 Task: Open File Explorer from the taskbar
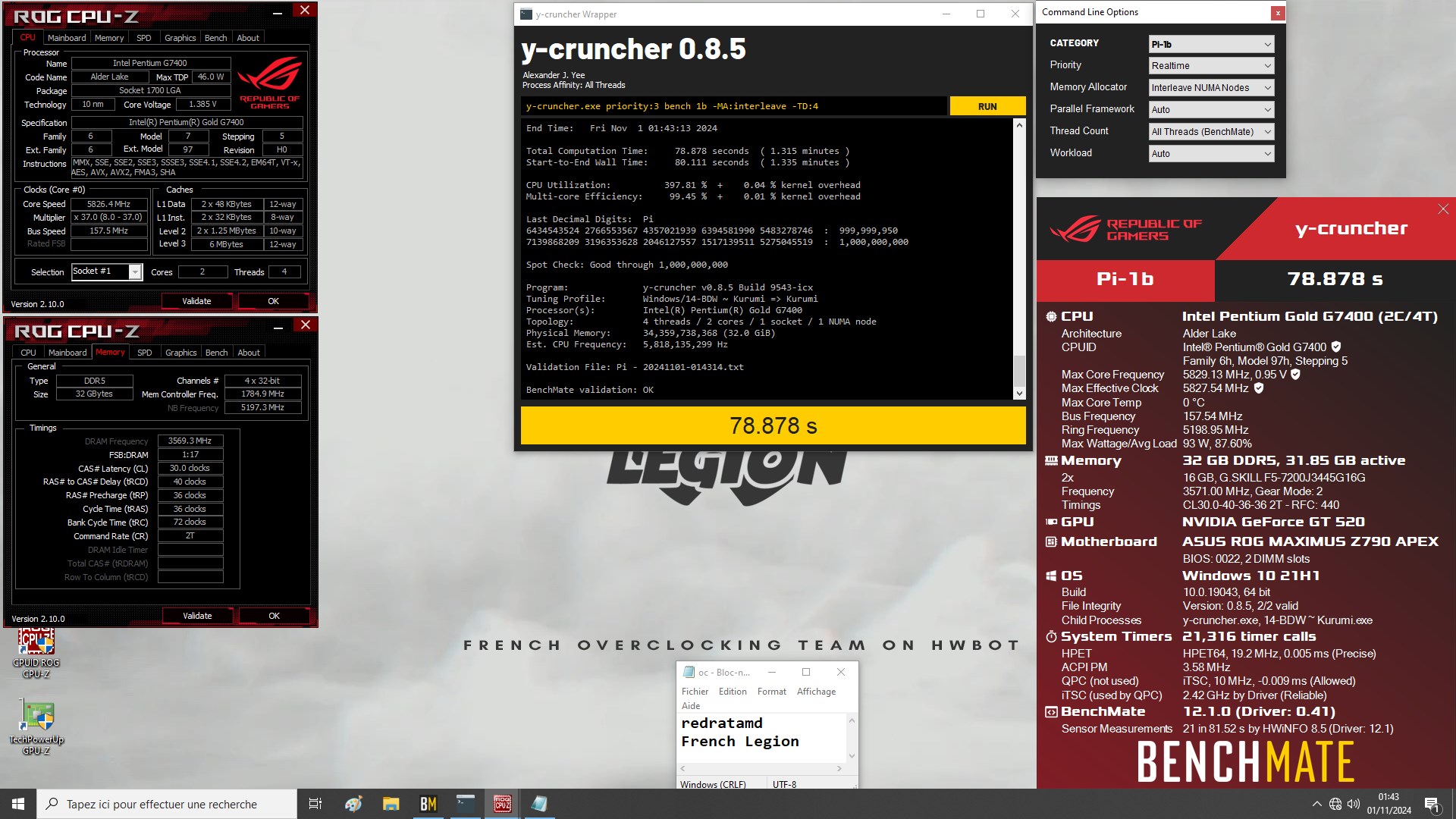tap(391, 804)
